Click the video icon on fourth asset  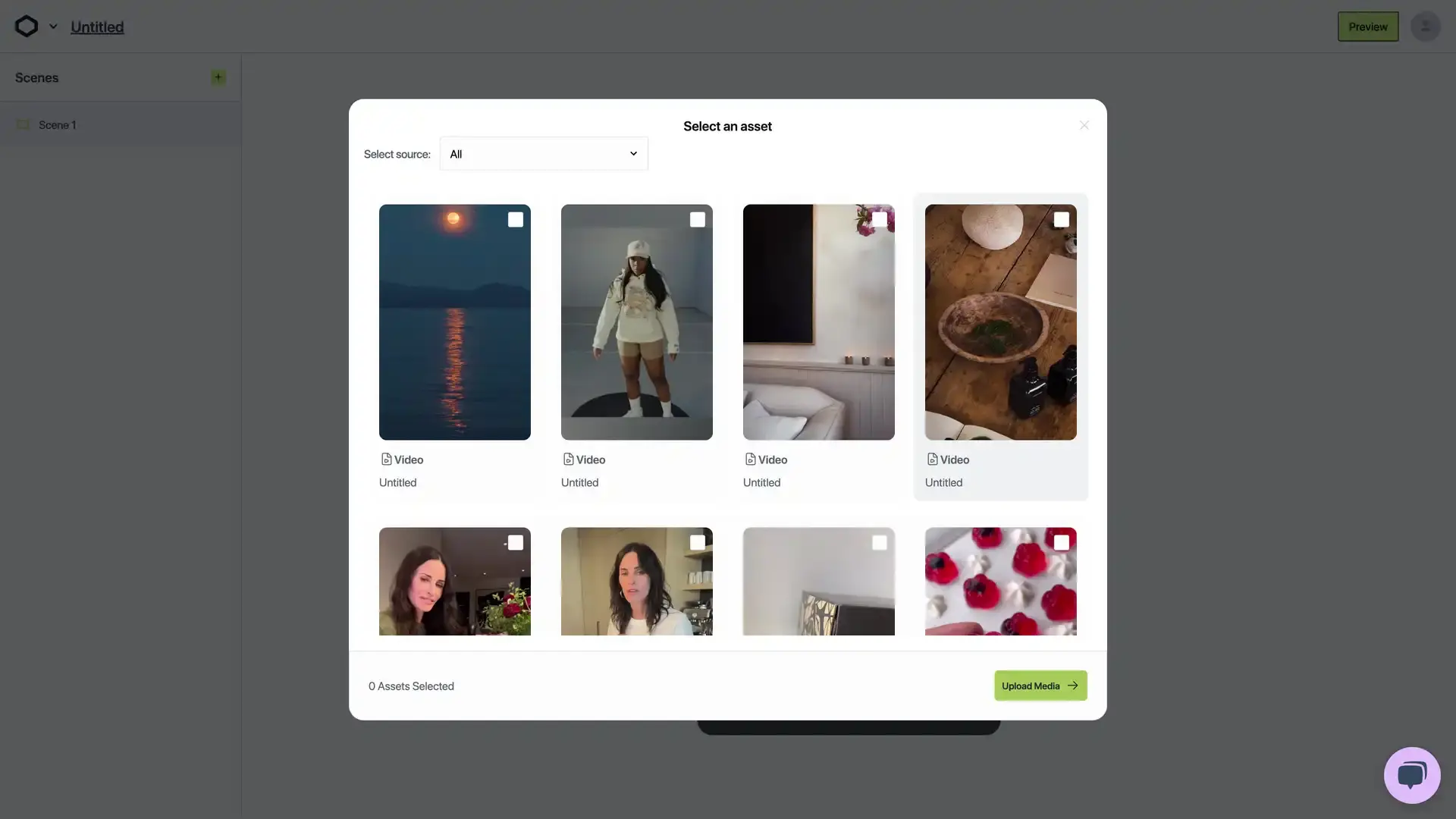[x=931, y=459]
